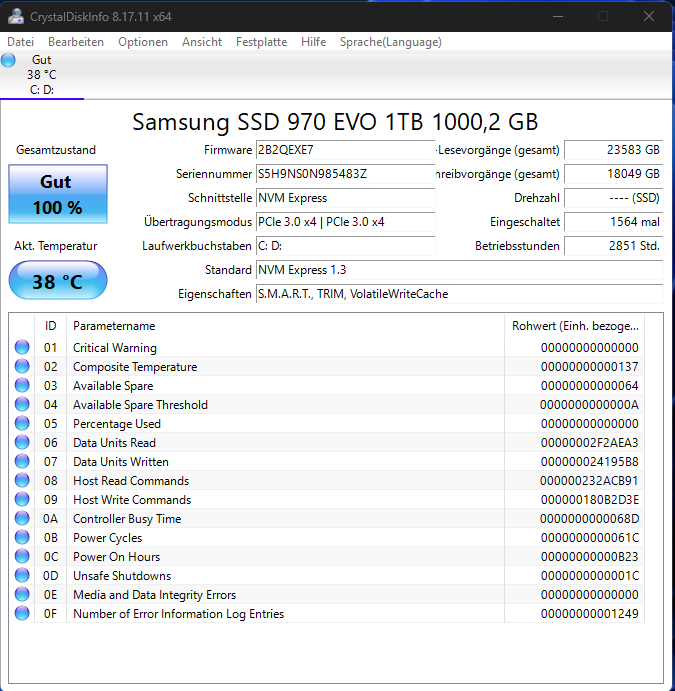The image size is (675, 691).
Task: Click status orb for Available Spare Threshold
Action: tap(22, 404)
